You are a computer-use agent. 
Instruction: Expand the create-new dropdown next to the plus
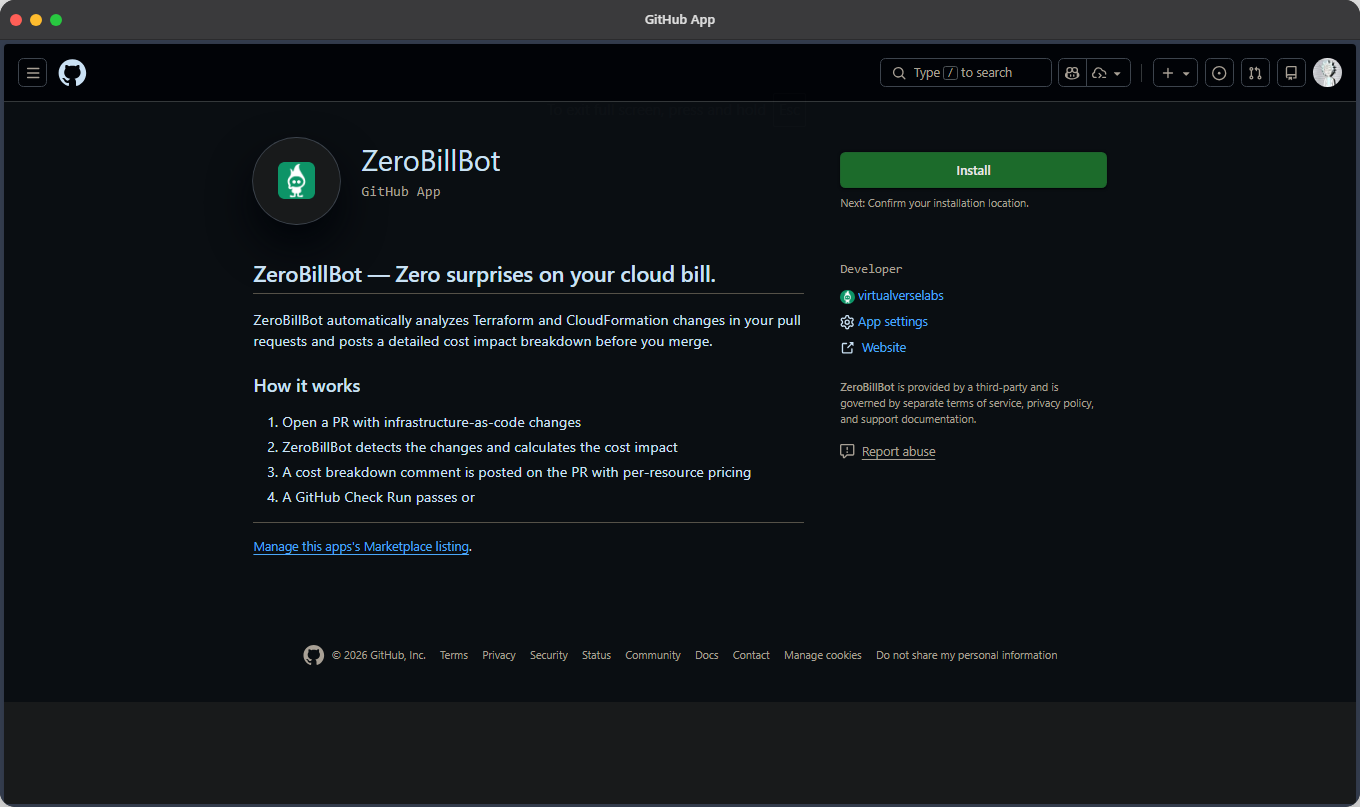coord(1186,72)
